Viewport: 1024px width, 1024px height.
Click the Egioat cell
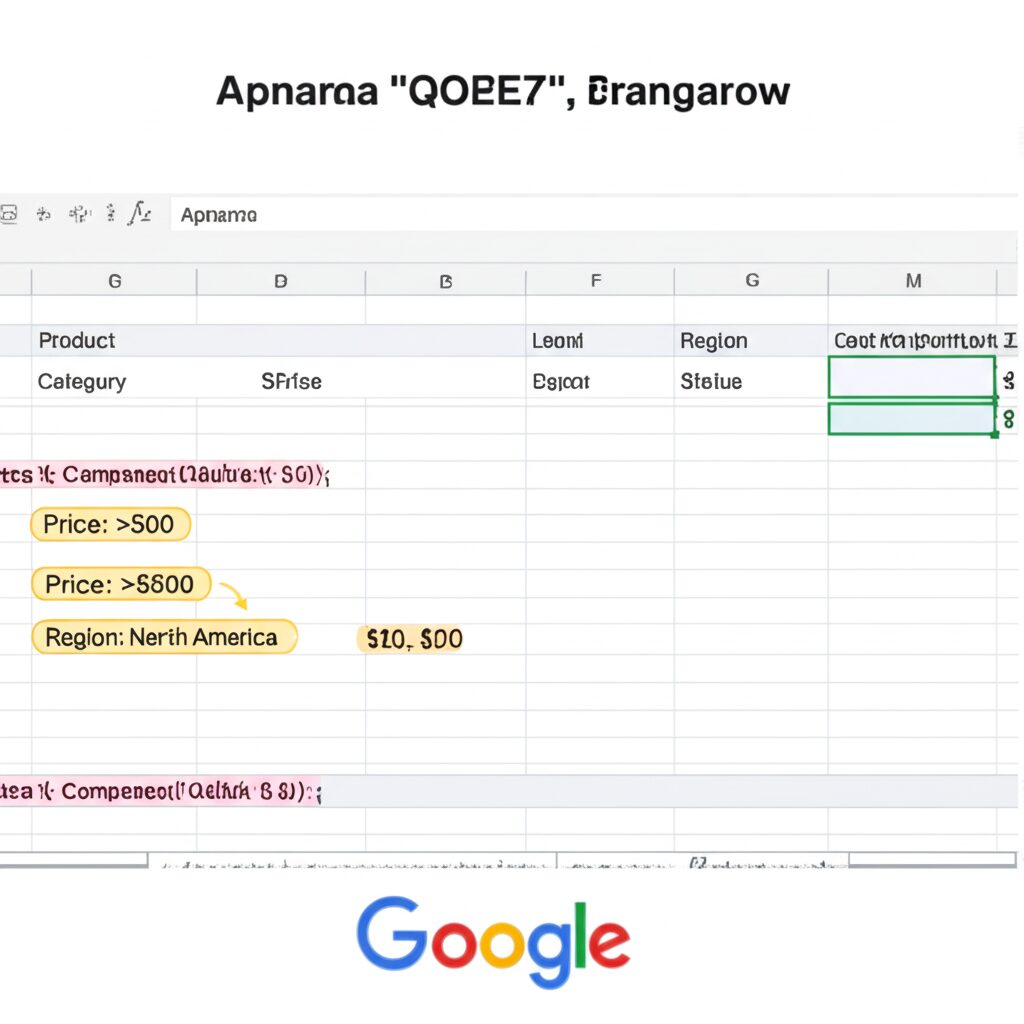pos(561,381)
